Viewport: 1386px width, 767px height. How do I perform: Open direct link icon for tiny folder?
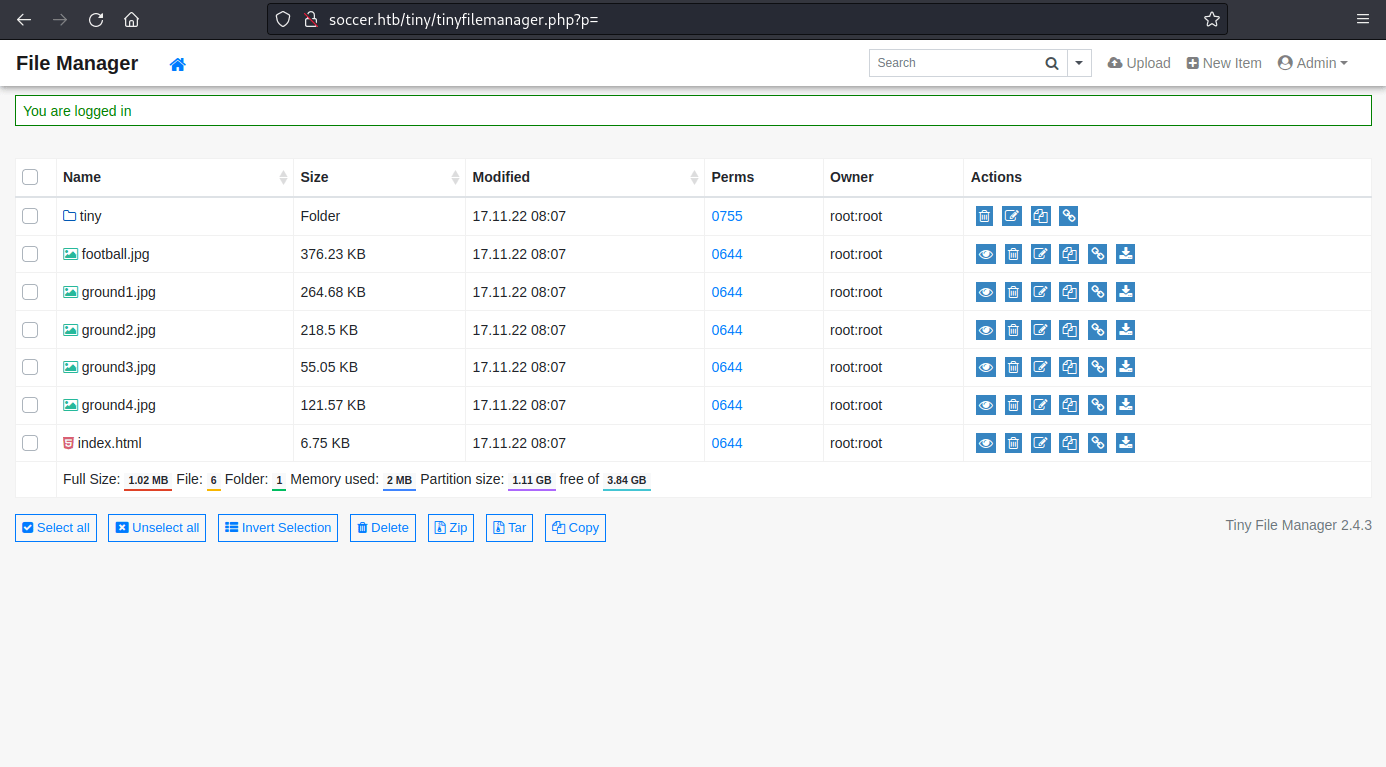[x=1069, y=216]
